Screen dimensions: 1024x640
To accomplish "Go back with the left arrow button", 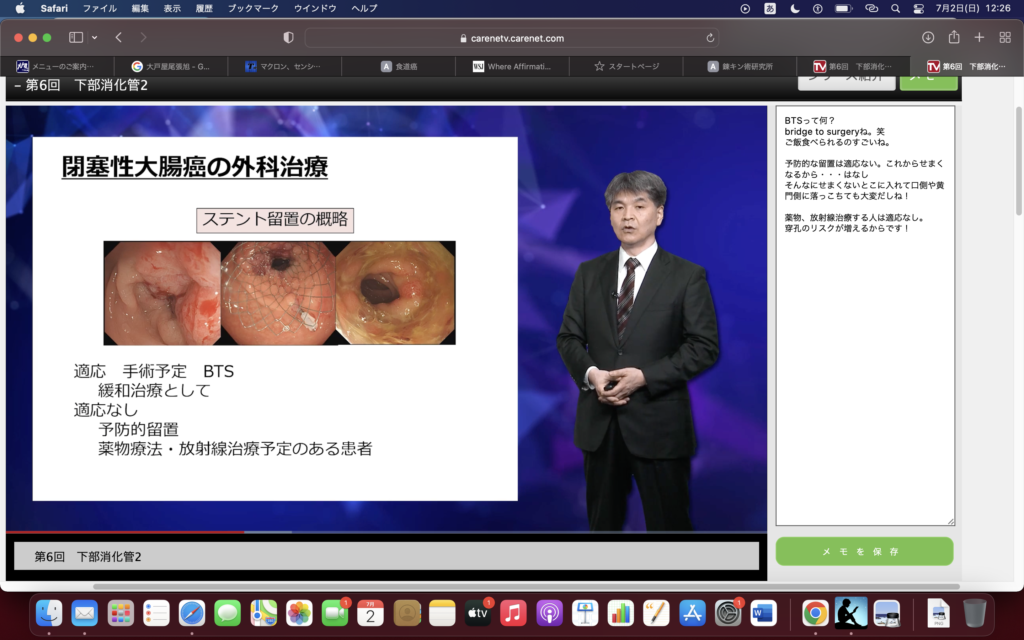I will [119, 37].
